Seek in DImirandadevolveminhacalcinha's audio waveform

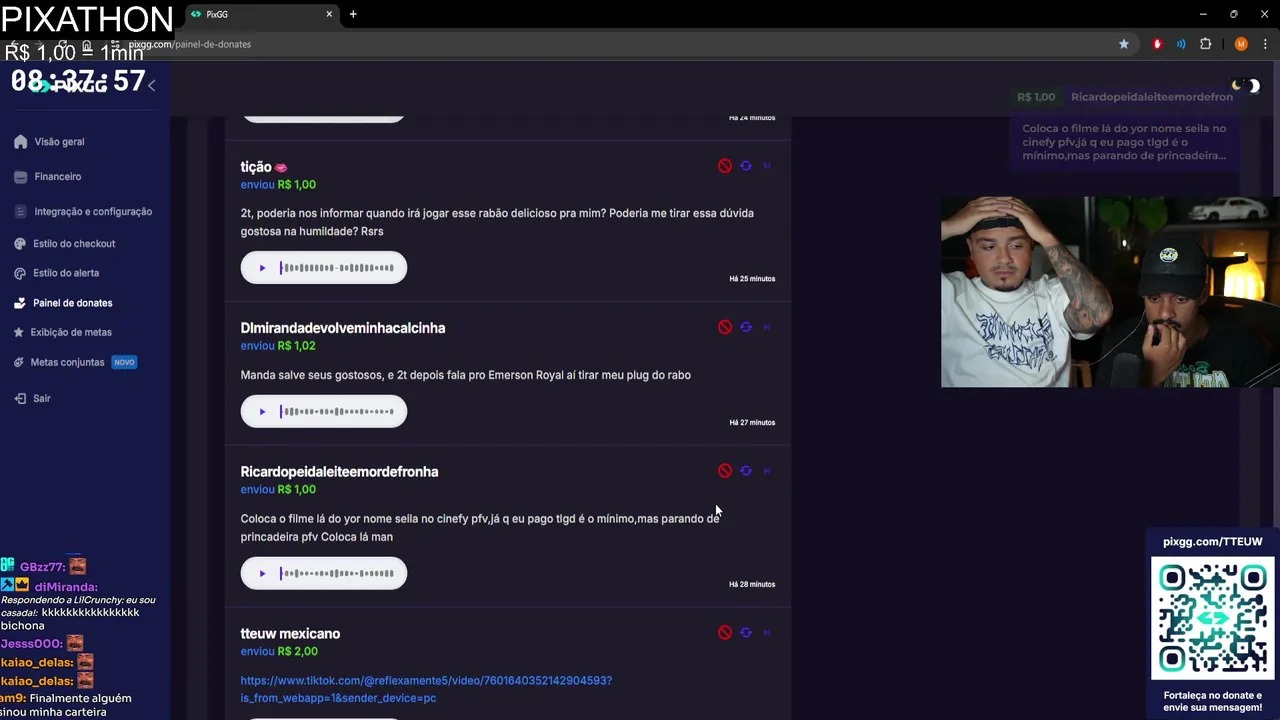(x=337, y=412)
